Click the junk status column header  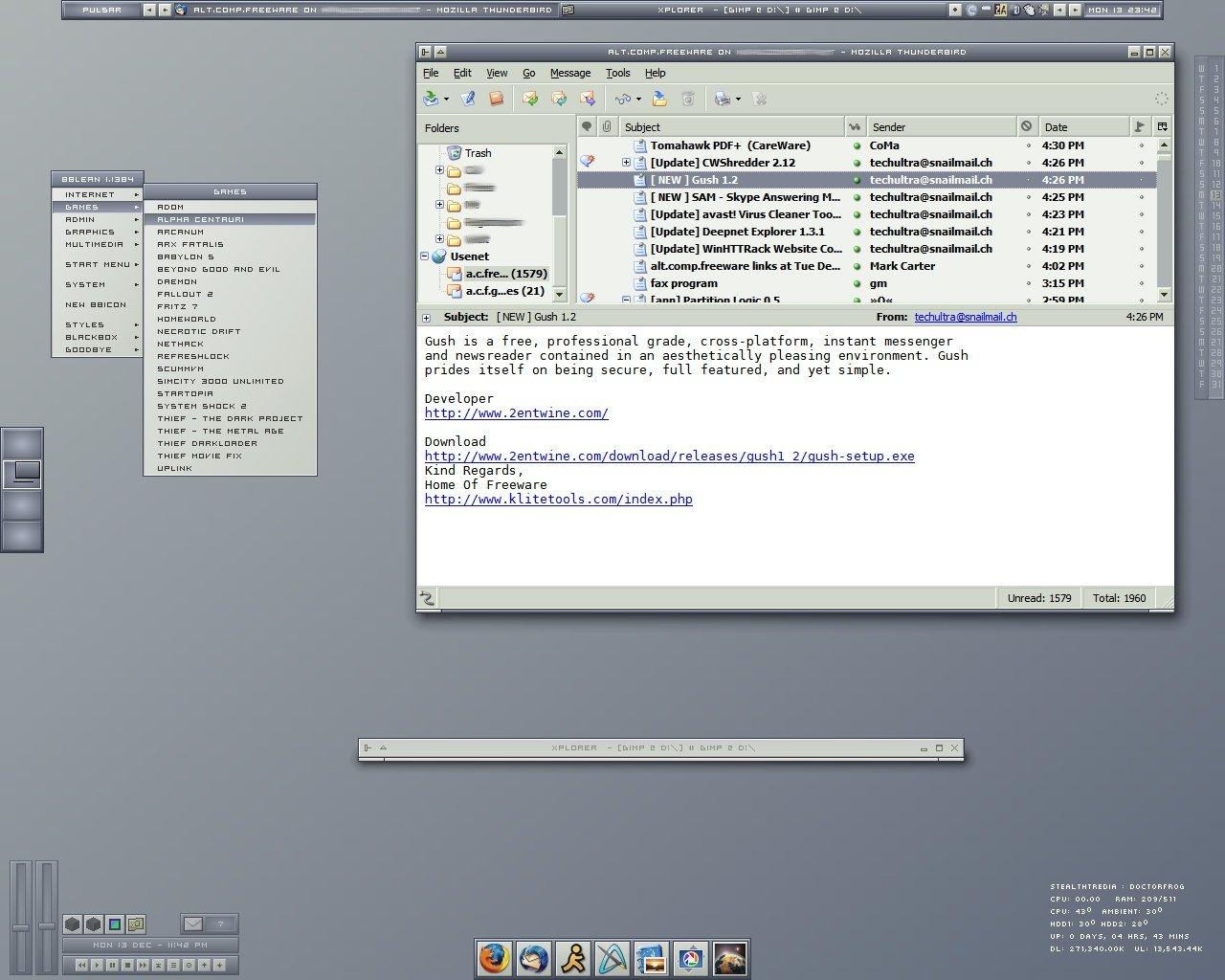(1027, 126)
